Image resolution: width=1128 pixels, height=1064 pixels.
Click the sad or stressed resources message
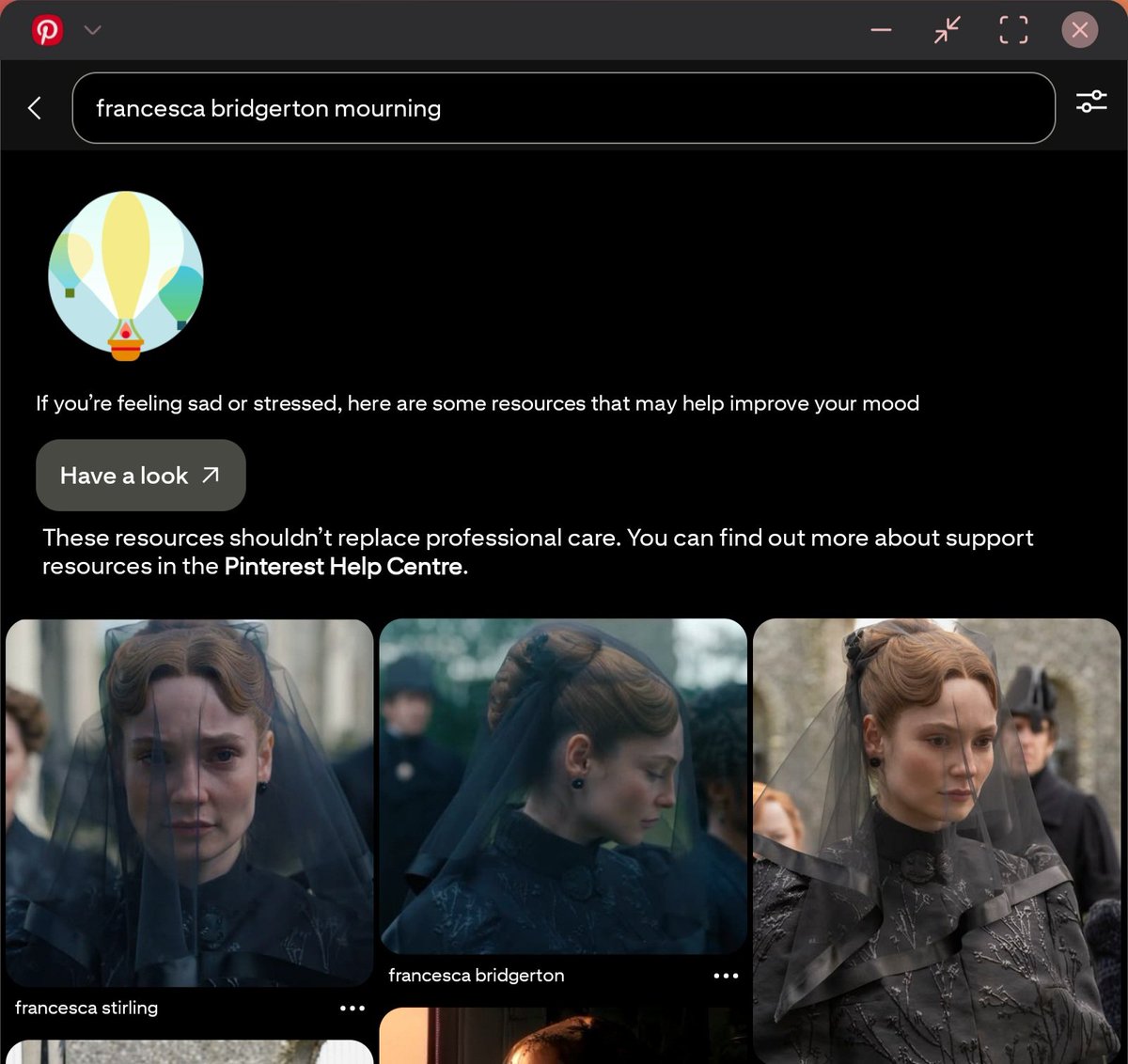pyautogui.click(x=478, y=403)
